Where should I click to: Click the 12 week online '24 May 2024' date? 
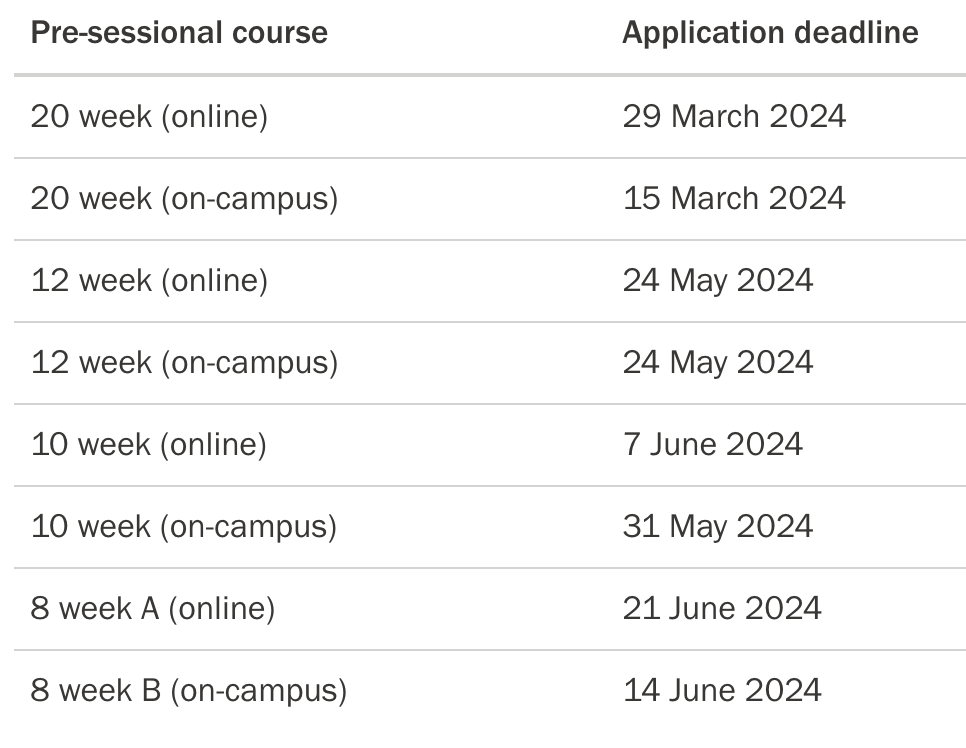pos(718,281)
